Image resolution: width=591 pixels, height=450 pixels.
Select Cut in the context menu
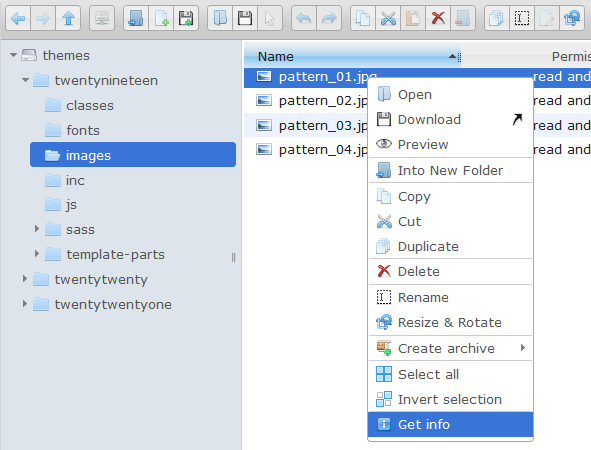450,221
